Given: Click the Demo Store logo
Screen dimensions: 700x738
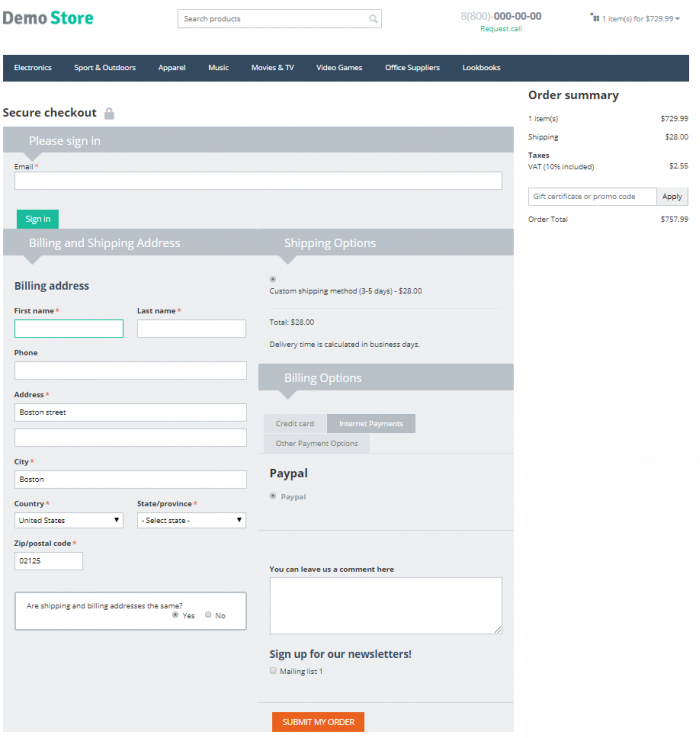Looking at the screenshot, I should tap(48, 18).
